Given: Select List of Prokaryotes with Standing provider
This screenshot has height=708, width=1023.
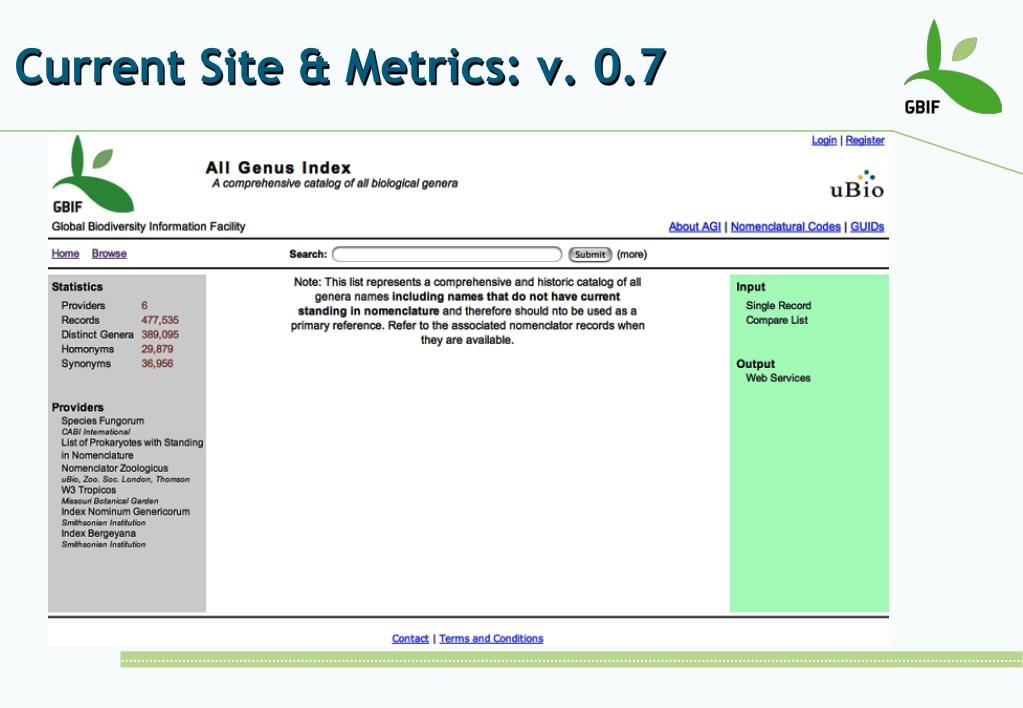Looking at the screenshot, I should tap(132, 448).
